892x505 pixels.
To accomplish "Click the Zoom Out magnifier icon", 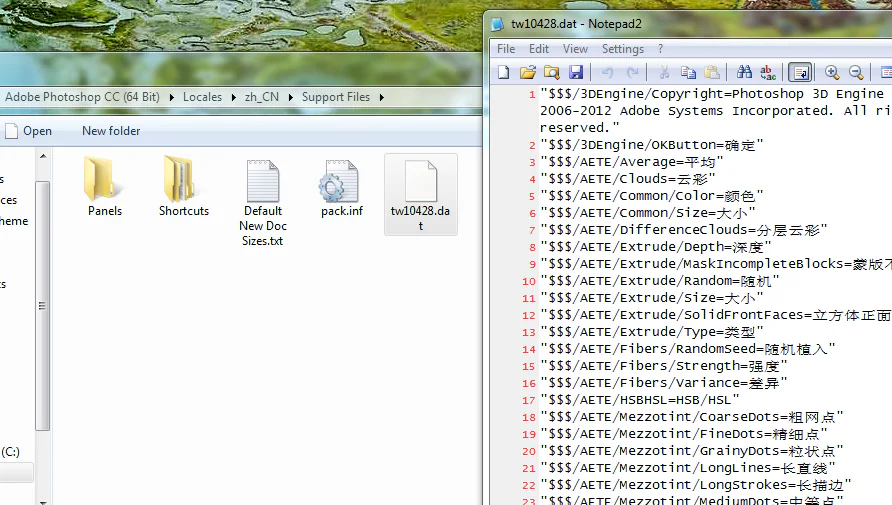I will [x=856, y=72].
